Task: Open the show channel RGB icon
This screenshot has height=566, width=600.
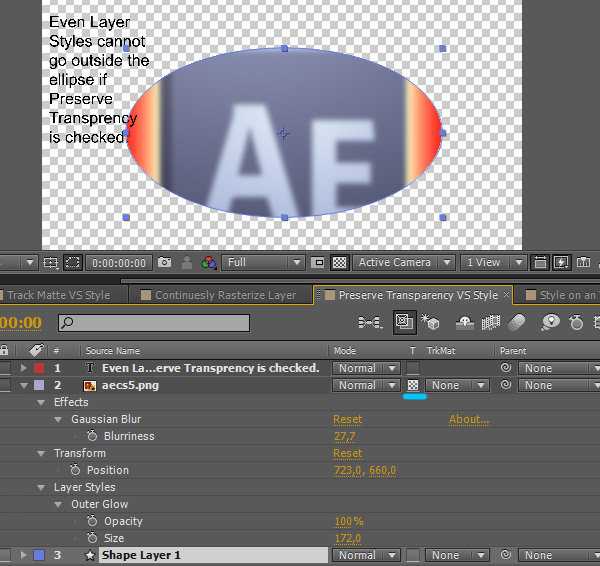Action: [x=209, y=263]
